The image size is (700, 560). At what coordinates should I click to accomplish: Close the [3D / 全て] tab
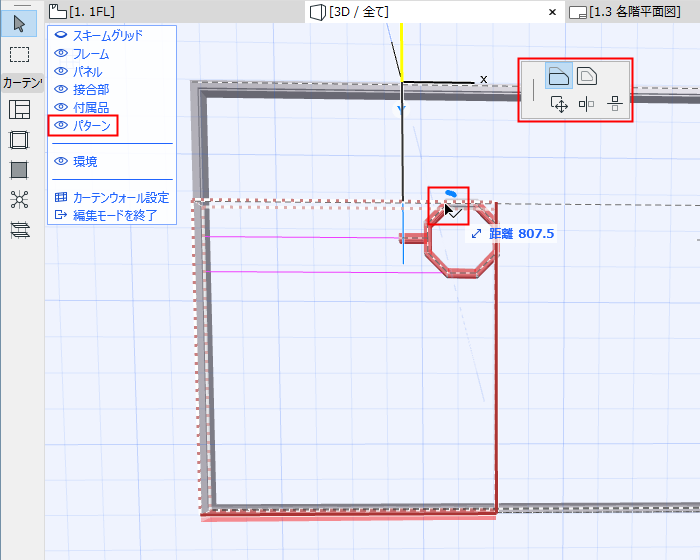pos(552,12)
